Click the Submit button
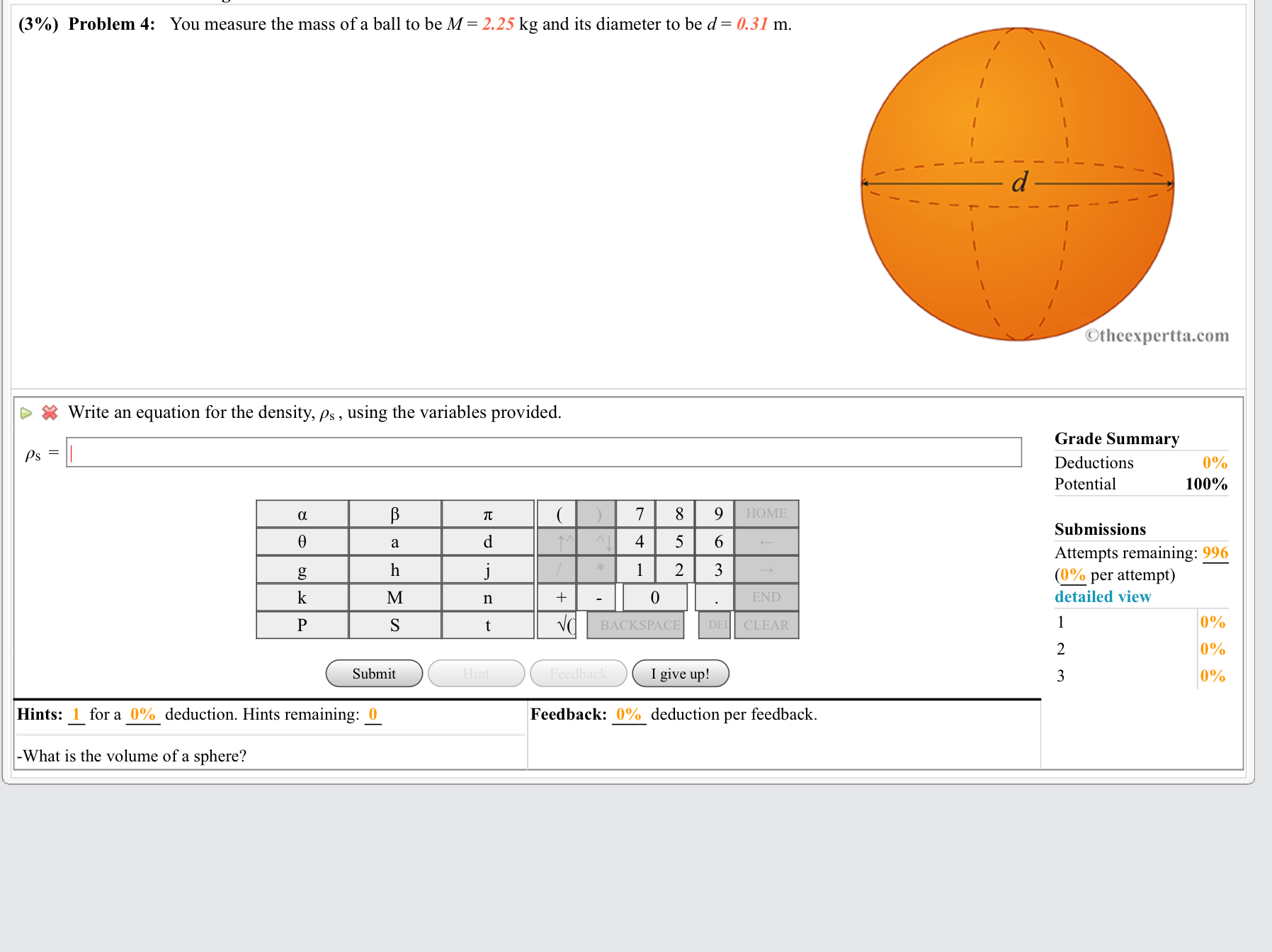The width and height of the screenshot is (1272, 952). tap(374, 674)
